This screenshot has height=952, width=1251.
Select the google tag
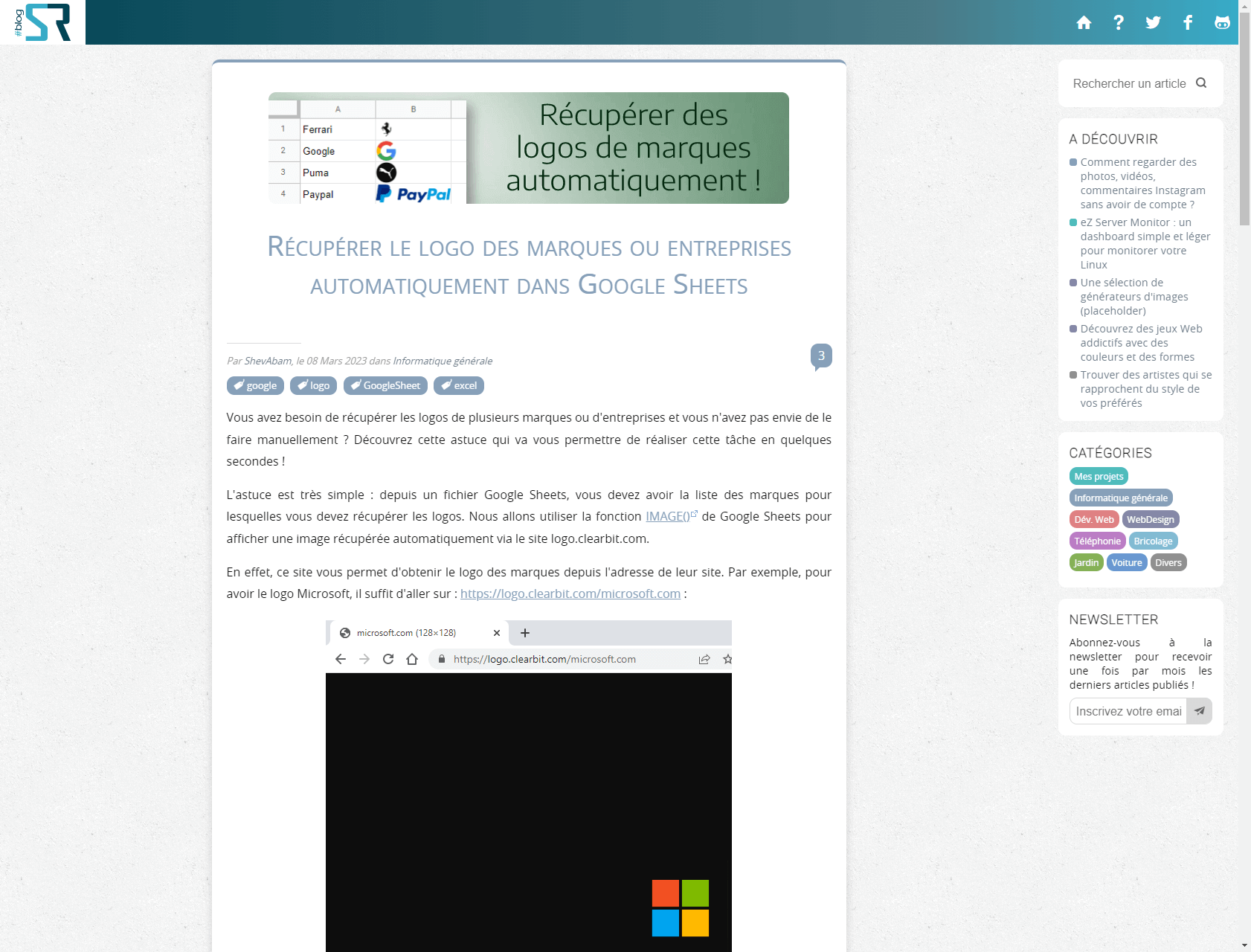click(x=255, y=385)
